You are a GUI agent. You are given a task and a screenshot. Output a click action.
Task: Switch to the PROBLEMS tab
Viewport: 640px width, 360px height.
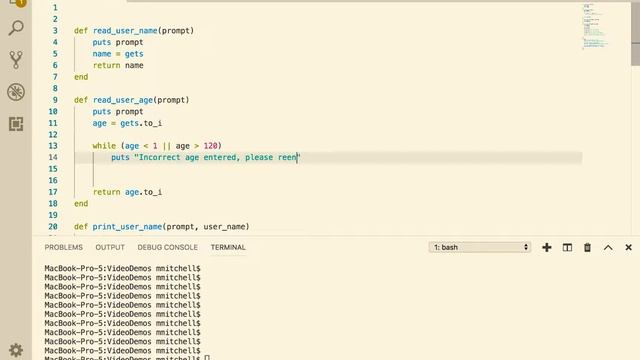64,247
